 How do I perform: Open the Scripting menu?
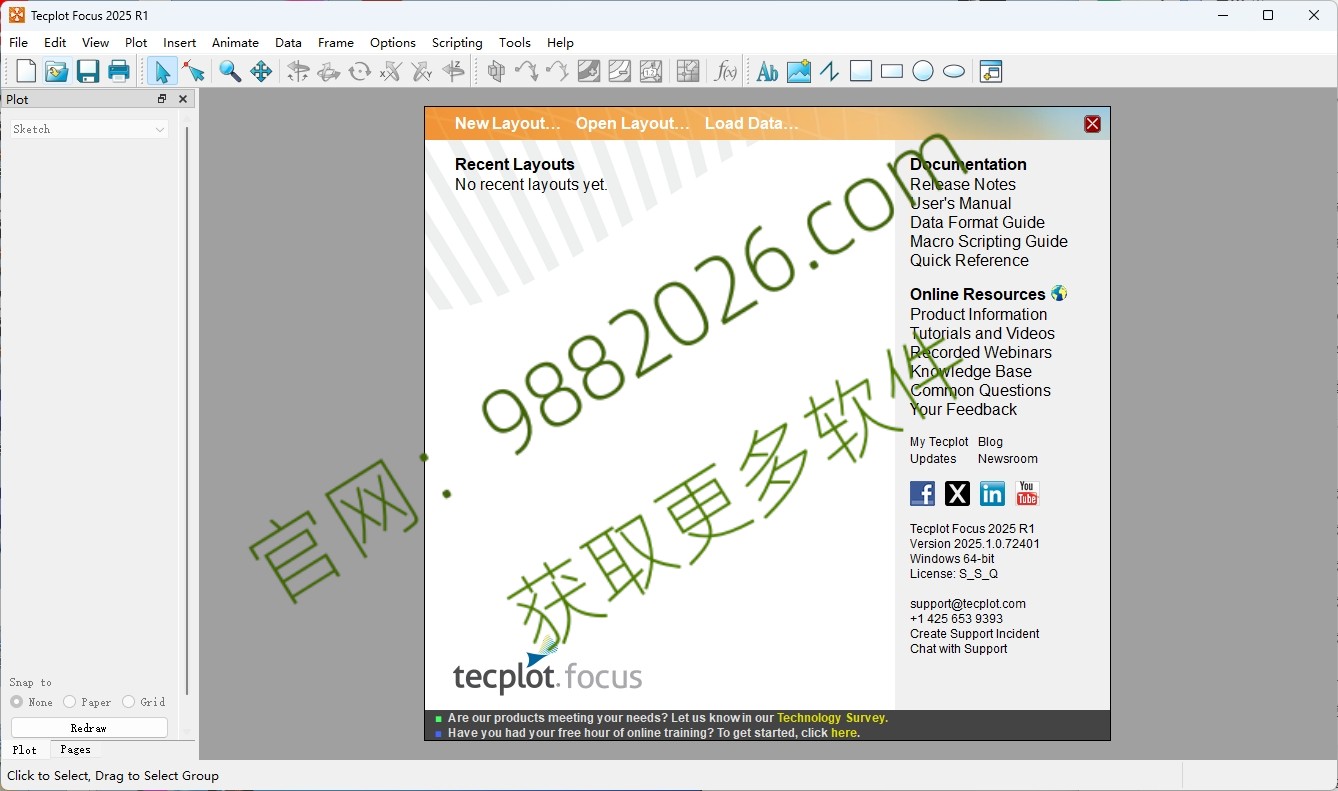[457, 42]
